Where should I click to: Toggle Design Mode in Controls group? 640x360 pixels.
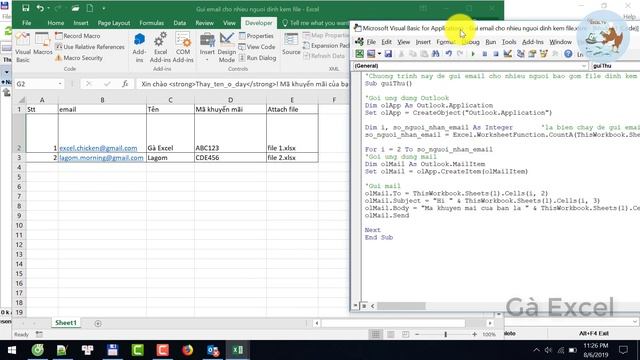tap(227, 48)
